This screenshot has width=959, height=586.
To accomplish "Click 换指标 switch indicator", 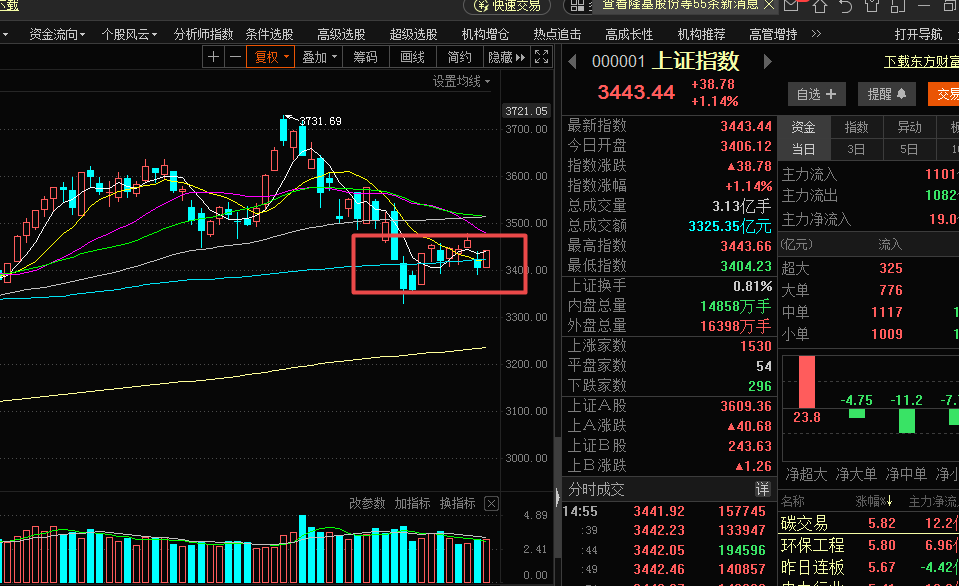I will tap(457, 503).
